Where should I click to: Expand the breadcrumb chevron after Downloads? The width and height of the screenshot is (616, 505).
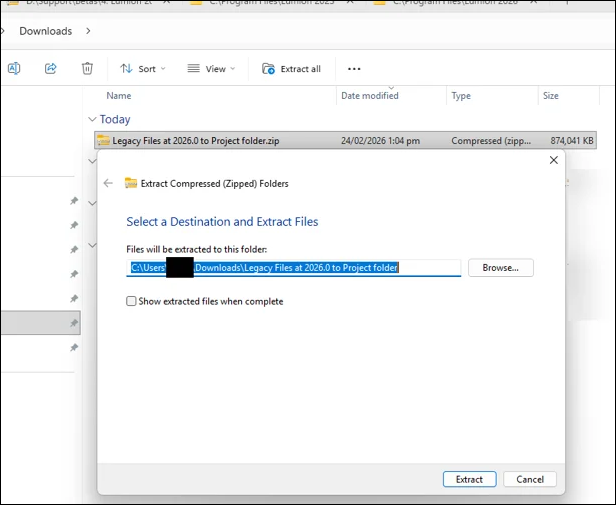tap(88, 31)
